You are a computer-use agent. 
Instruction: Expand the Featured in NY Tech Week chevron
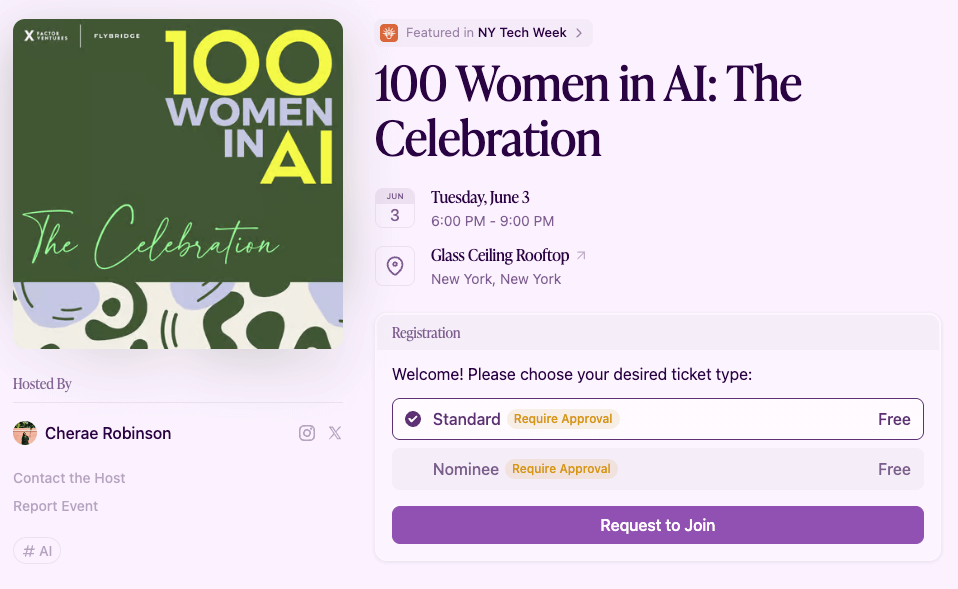coord(579,33)
